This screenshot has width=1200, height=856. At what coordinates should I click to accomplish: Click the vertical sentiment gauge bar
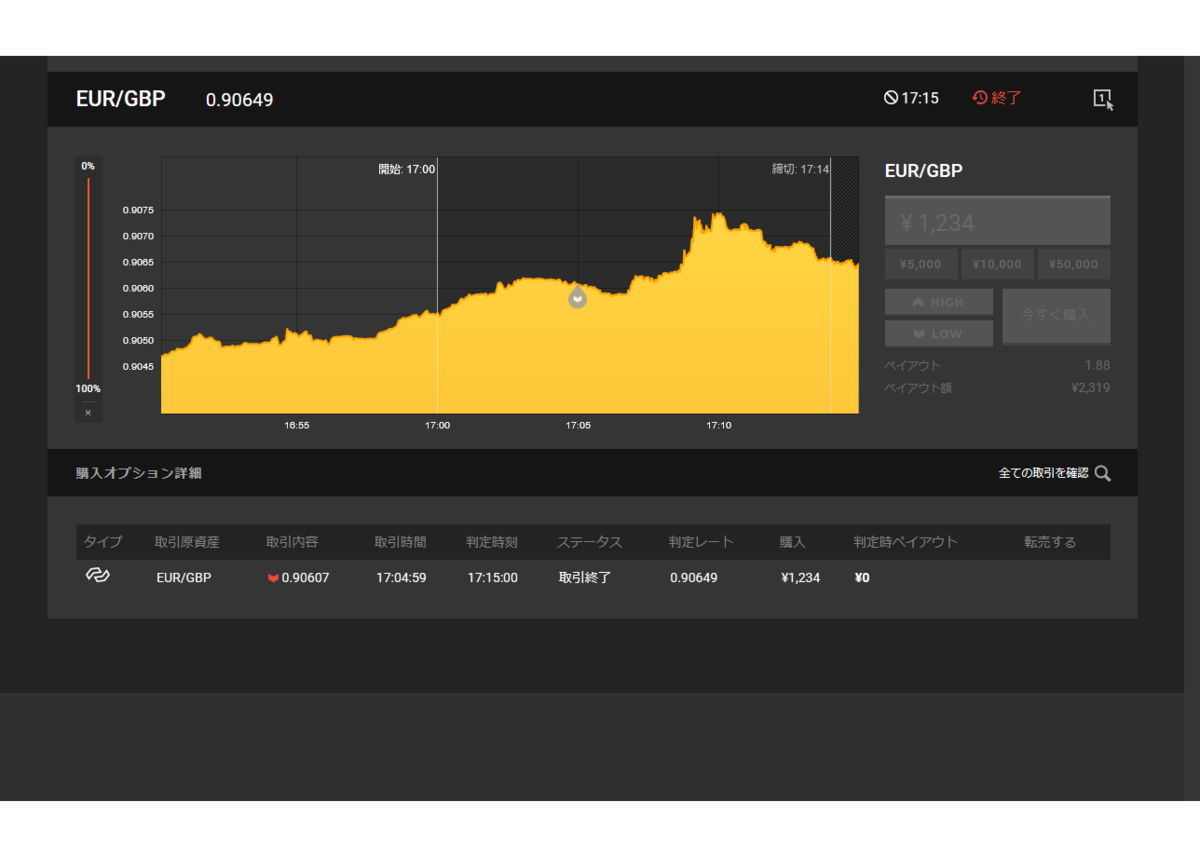[x=88, y=277]
